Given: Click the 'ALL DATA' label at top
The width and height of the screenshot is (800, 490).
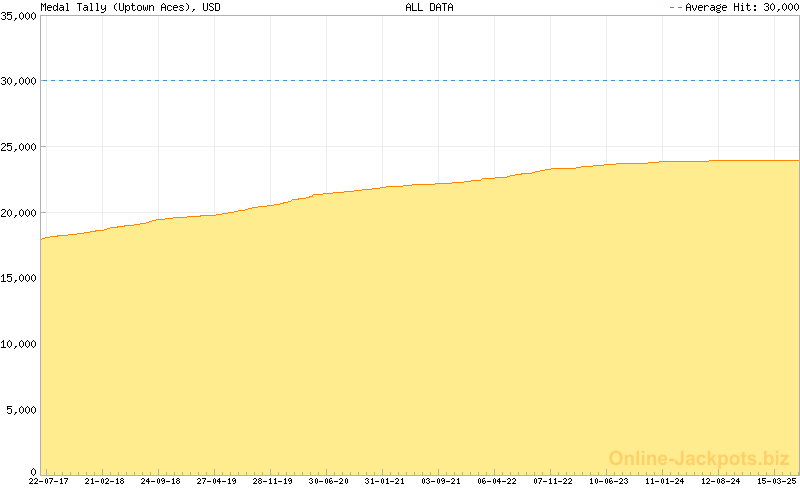Looking at the screenshot, I should pyautogui.click(x=429, y=7).
